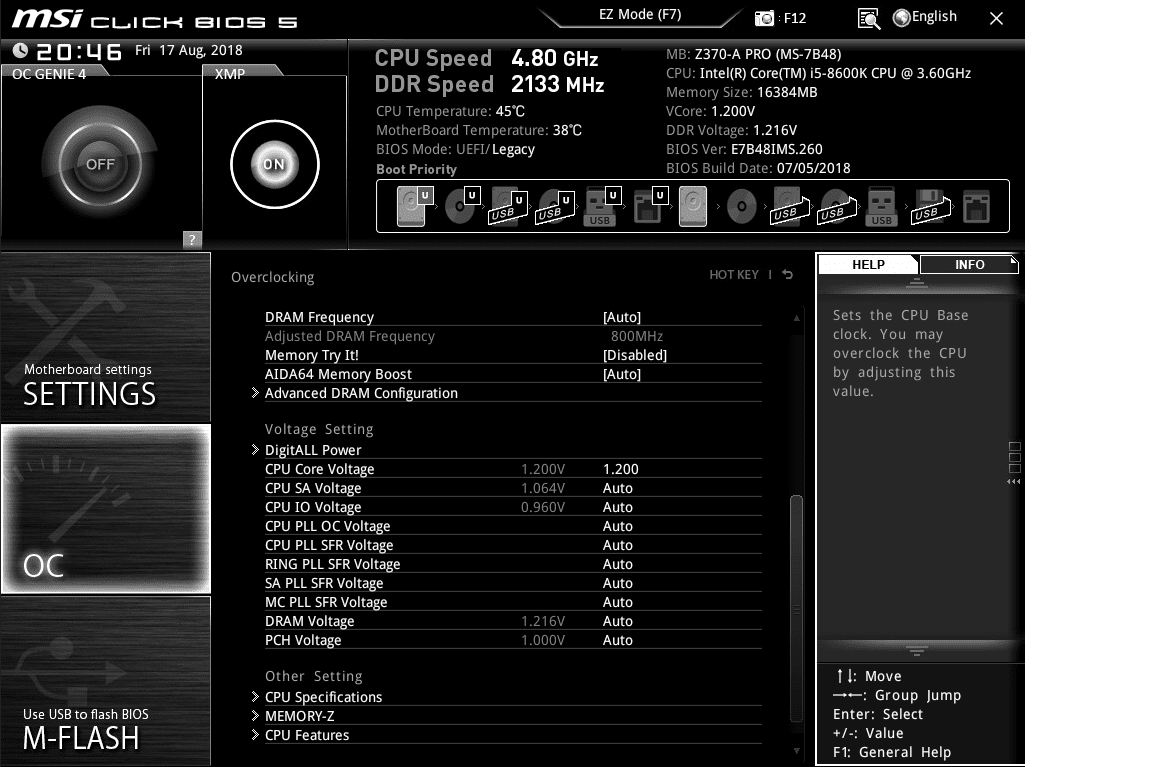Image resolution: width=1152 pixels, height=767 pixels.
Task: Click the Voltage Setting section heading
Action: tap(319, 430)
